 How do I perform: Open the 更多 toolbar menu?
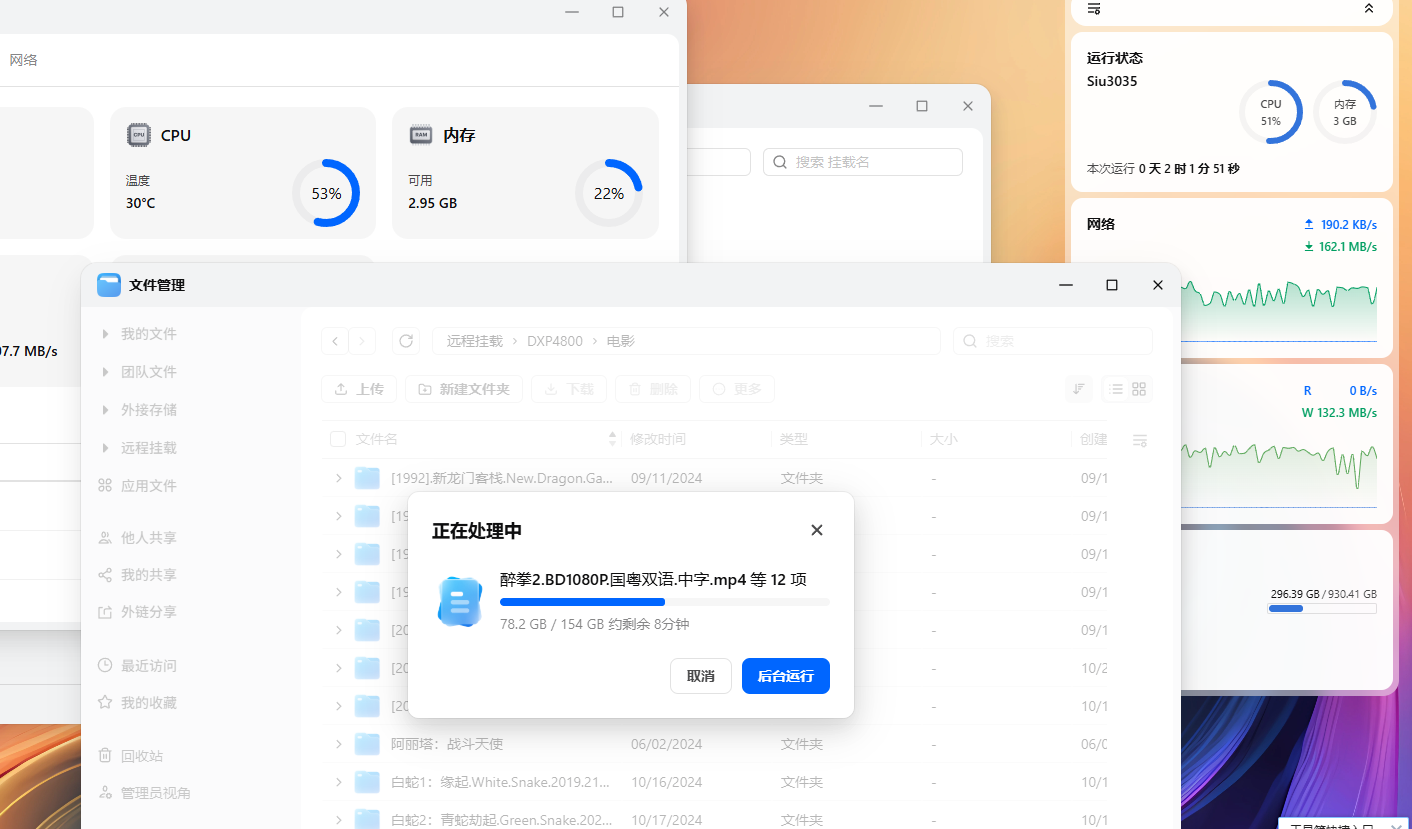click(x=737, y=389)
